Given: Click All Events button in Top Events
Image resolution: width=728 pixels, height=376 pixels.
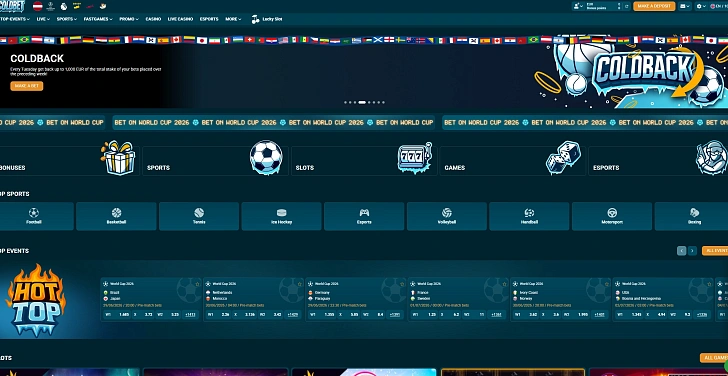Looking at the screenshot, I should click(x=715, y=251).
